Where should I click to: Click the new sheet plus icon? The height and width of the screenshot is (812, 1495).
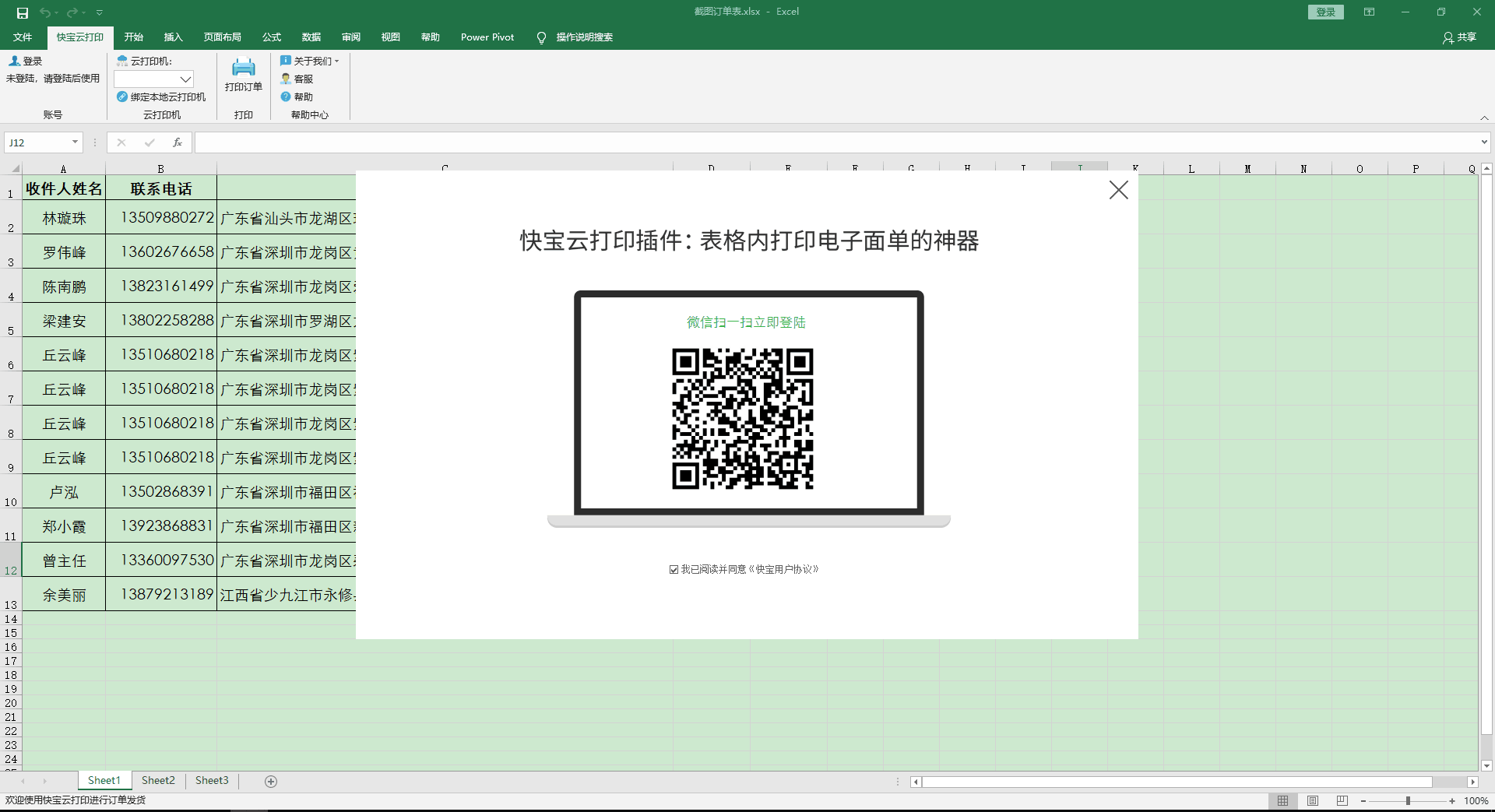point(271,782)
